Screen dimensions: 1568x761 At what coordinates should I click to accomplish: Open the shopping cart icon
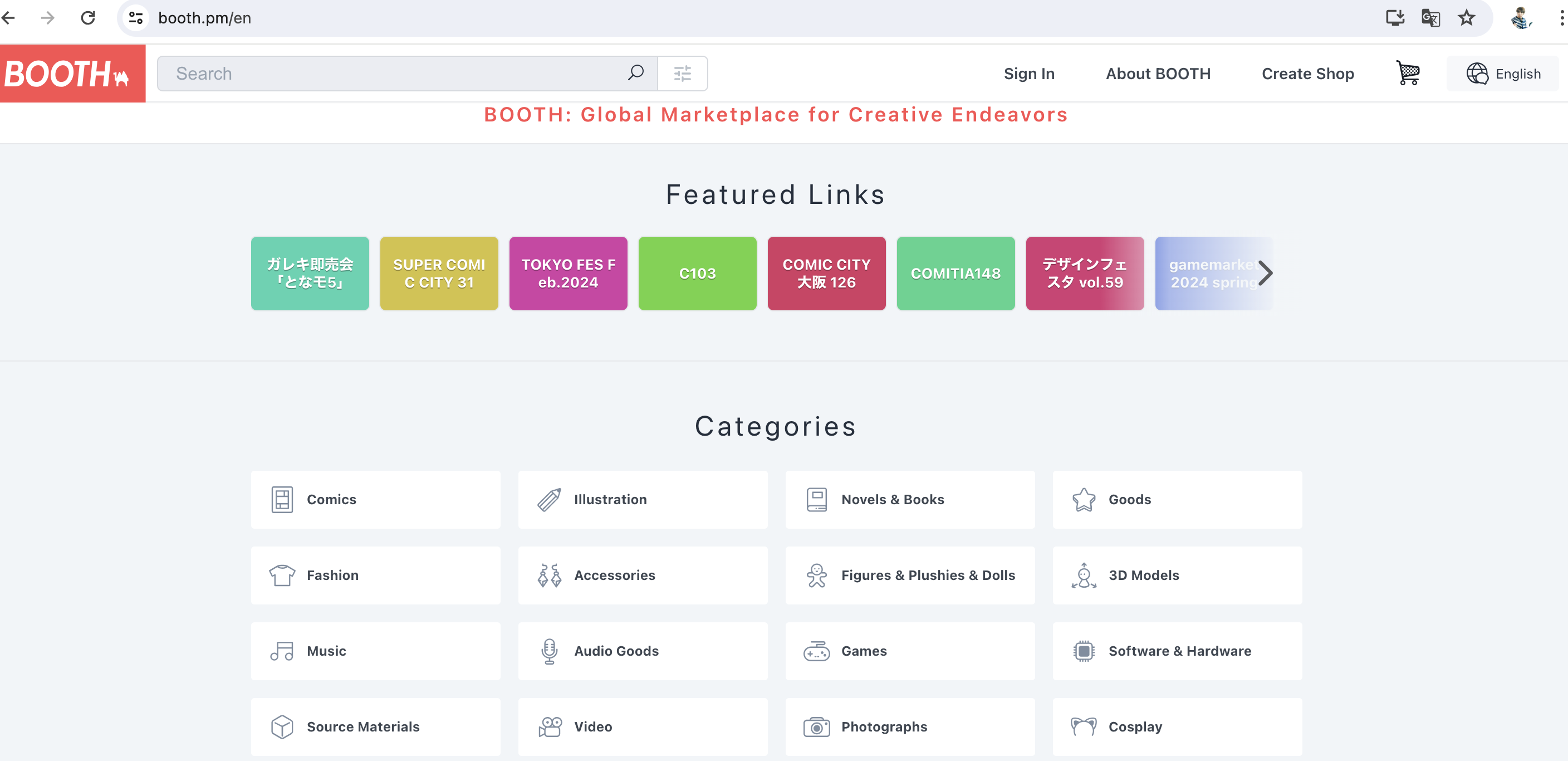click(x=1408, y=73)
